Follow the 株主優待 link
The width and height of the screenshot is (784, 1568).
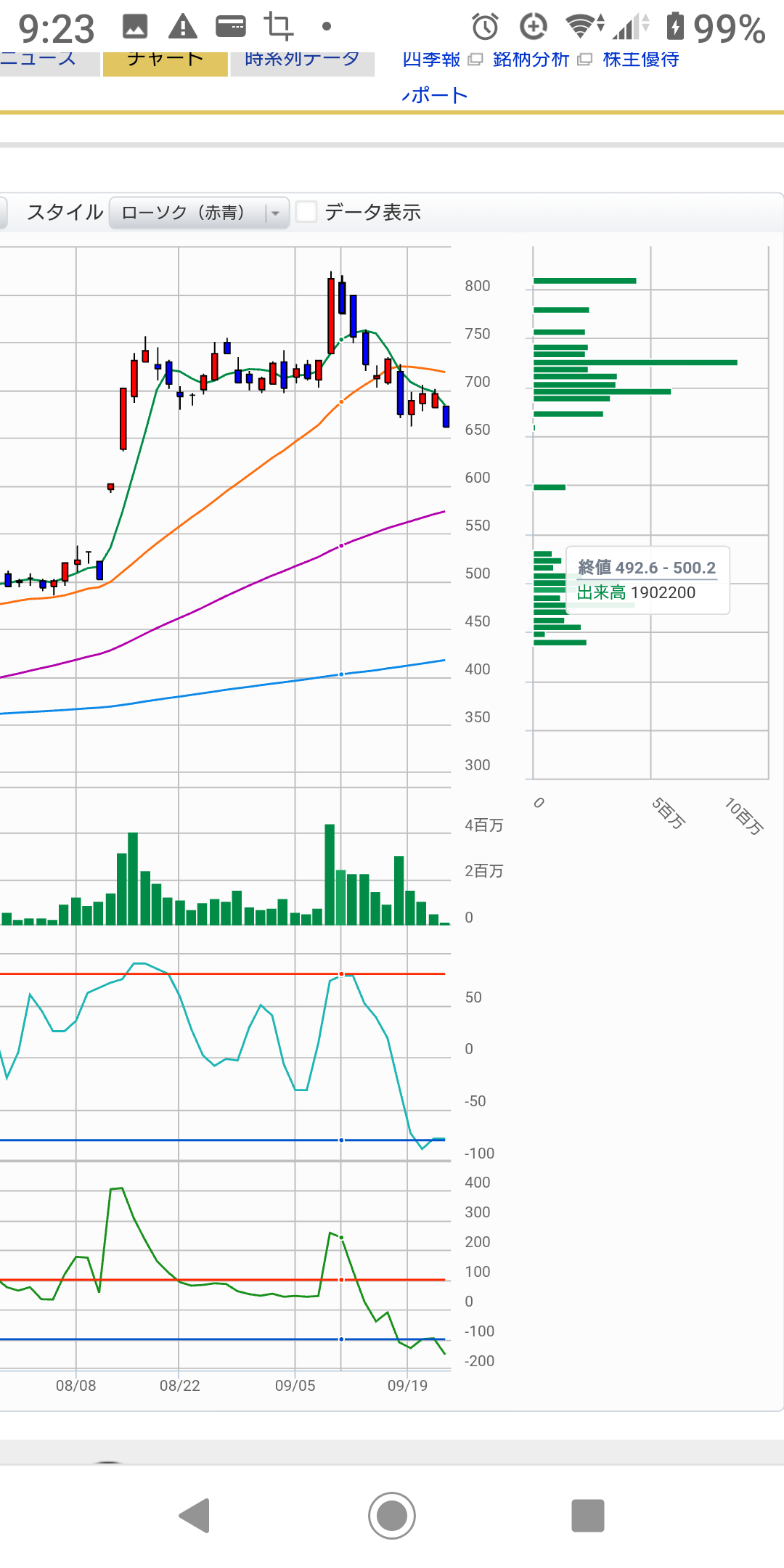[x=641, y=60]
